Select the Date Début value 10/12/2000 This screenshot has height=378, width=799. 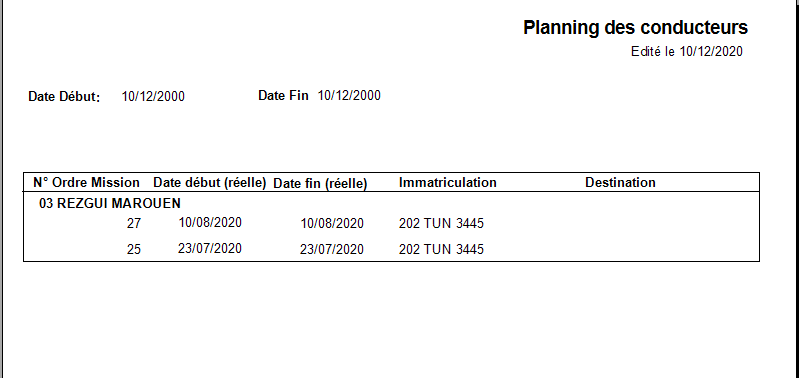[153, 97]
